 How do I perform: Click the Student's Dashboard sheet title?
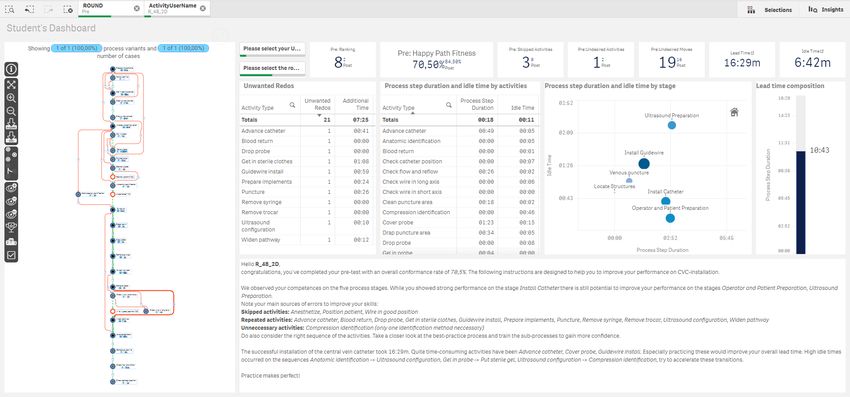(x=51, y=28)
